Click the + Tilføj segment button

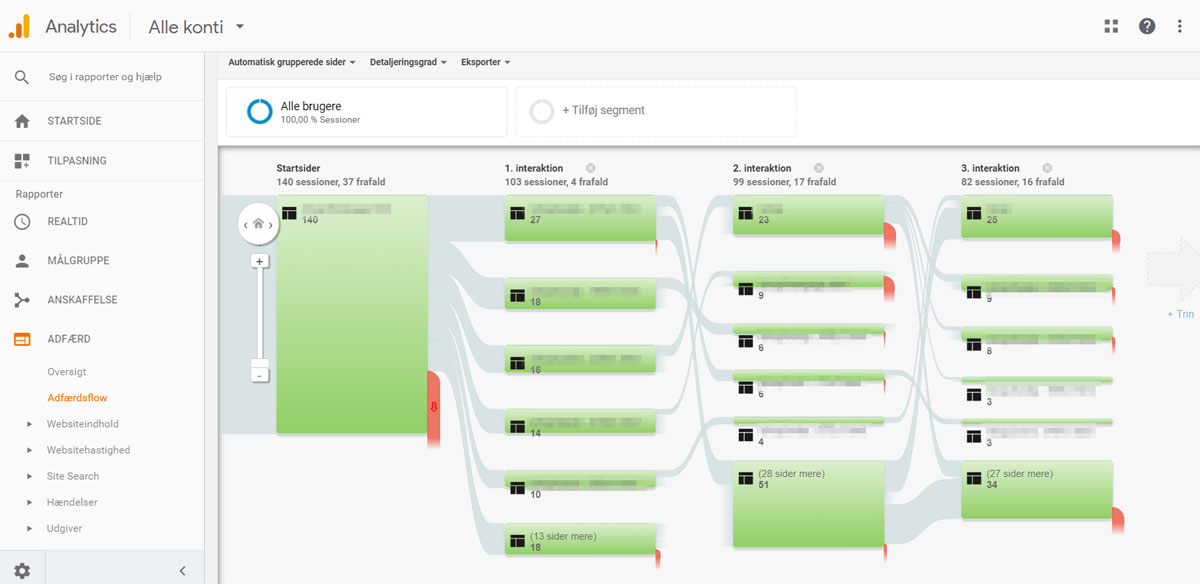[656, 111]
